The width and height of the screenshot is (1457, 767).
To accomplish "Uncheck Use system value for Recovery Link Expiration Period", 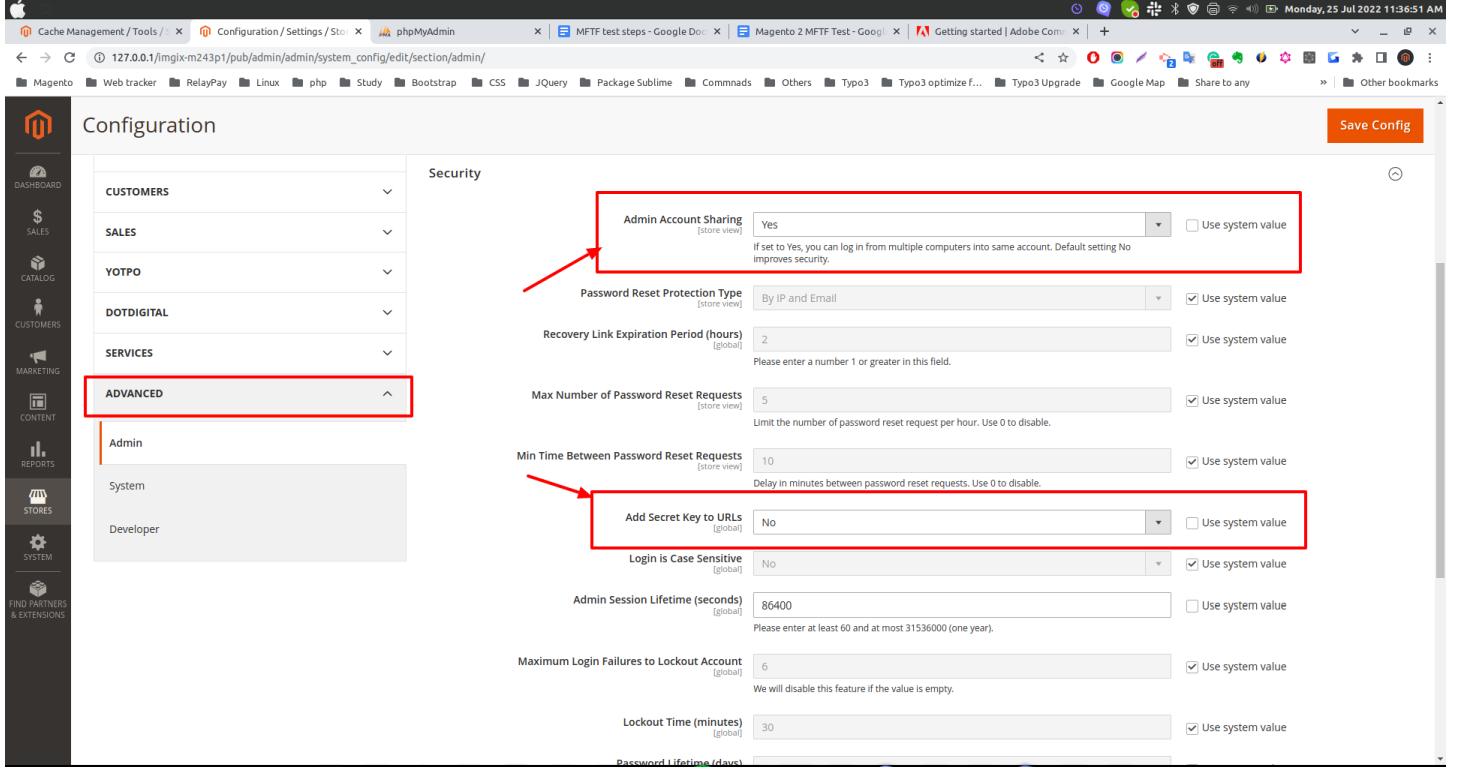I will point(1192,339).
